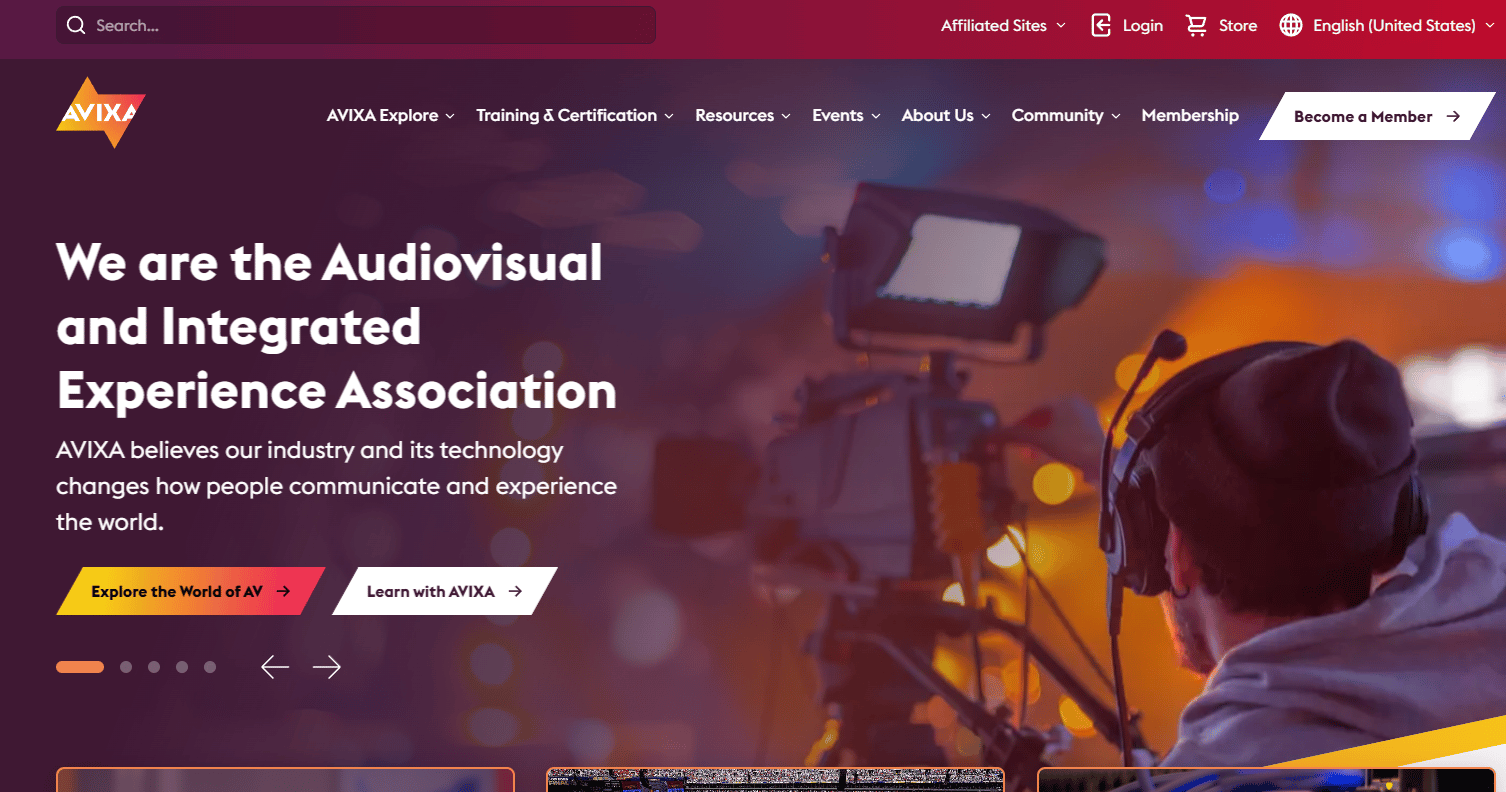The height and width of the screenshot is (792, 1506).
Task: Expand the AVIXA Explore menu chevron
Action: coord(450,116)
